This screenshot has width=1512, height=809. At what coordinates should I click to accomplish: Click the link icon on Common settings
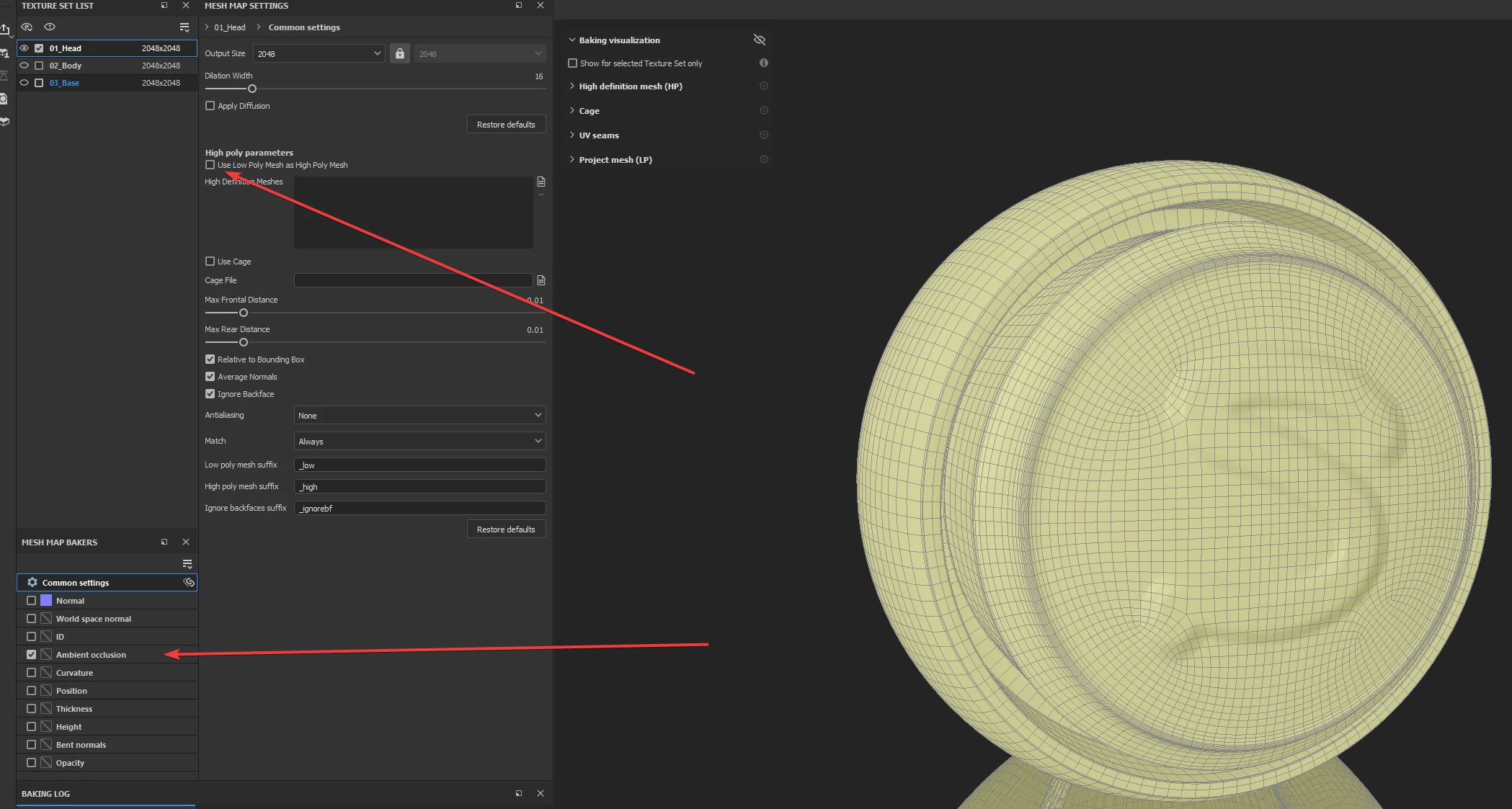[x=189, y=582]
